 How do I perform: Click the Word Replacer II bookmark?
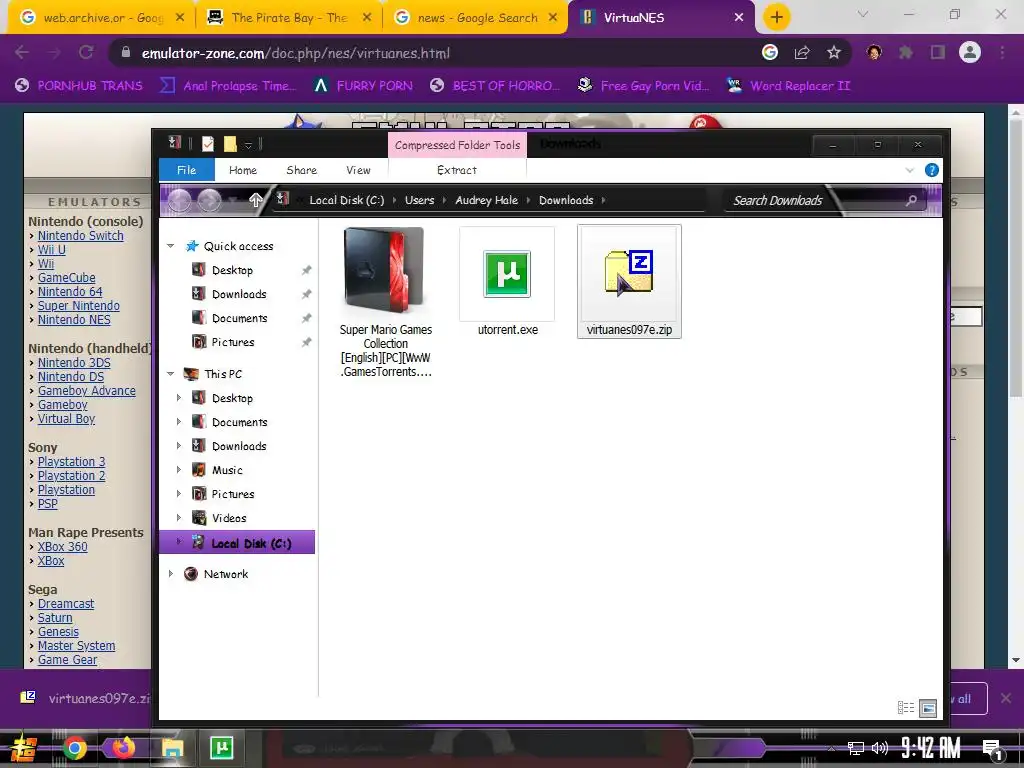point(788,86)
